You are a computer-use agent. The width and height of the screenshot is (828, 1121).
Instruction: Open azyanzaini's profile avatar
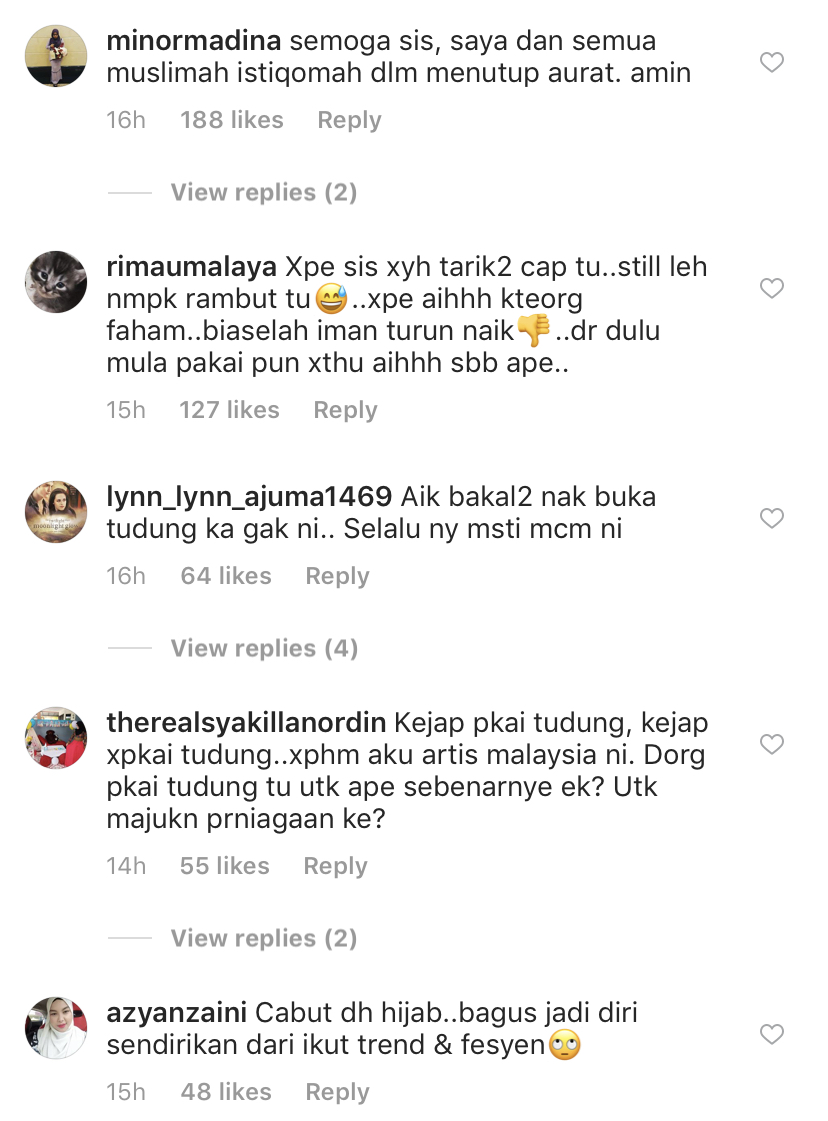click(x=56, y=1027)
